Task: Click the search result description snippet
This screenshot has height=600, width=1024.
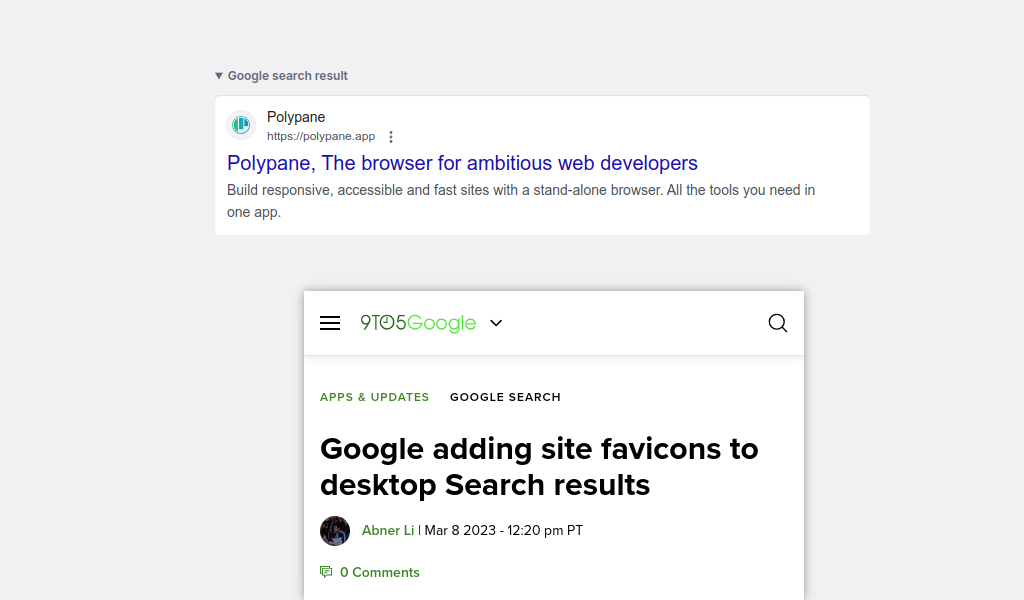Action: point(520,201)
